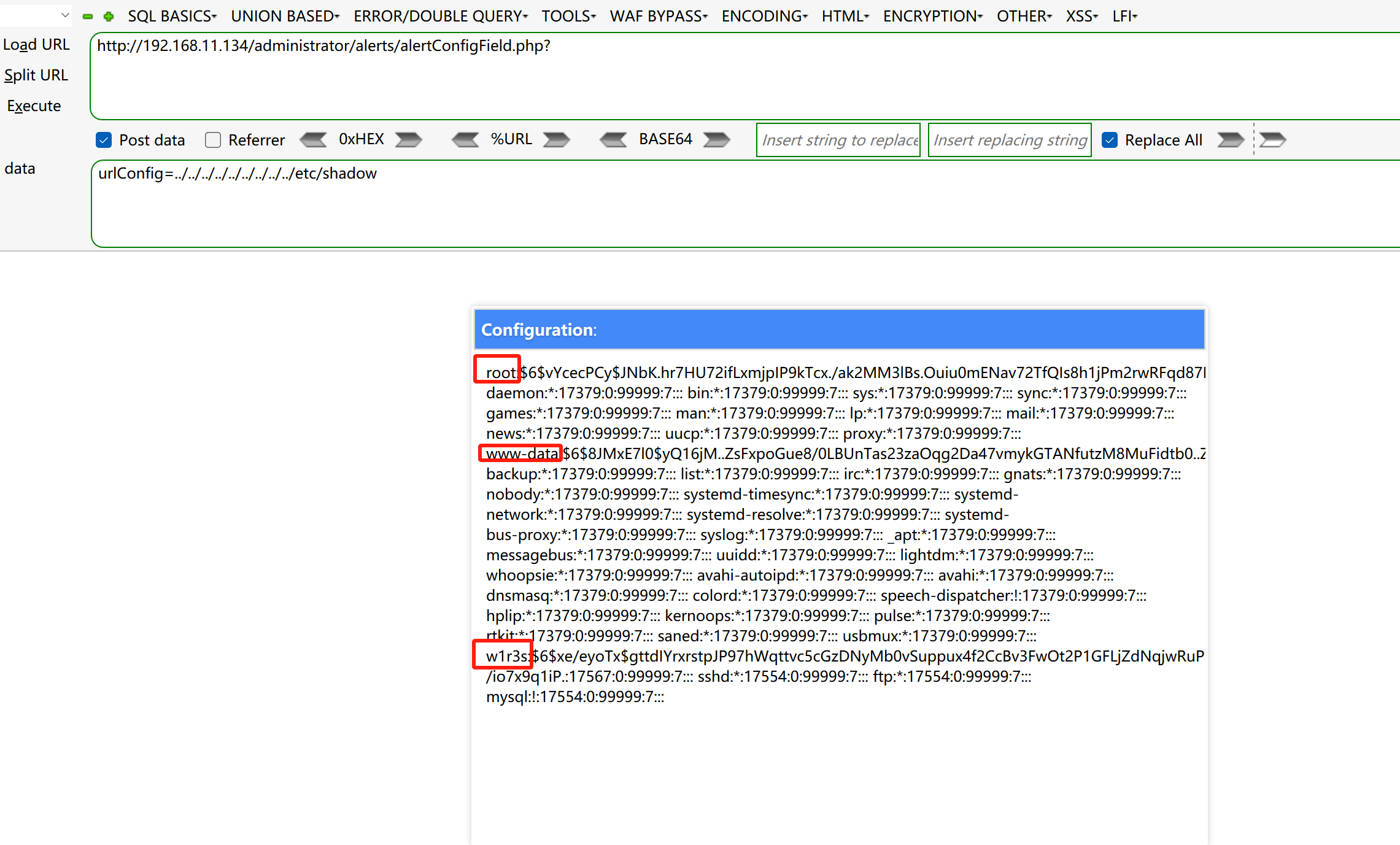Expand the WAF BYPASS dropdown
The width and height of the screenshot is (1400, 845).
coord(659,17)
